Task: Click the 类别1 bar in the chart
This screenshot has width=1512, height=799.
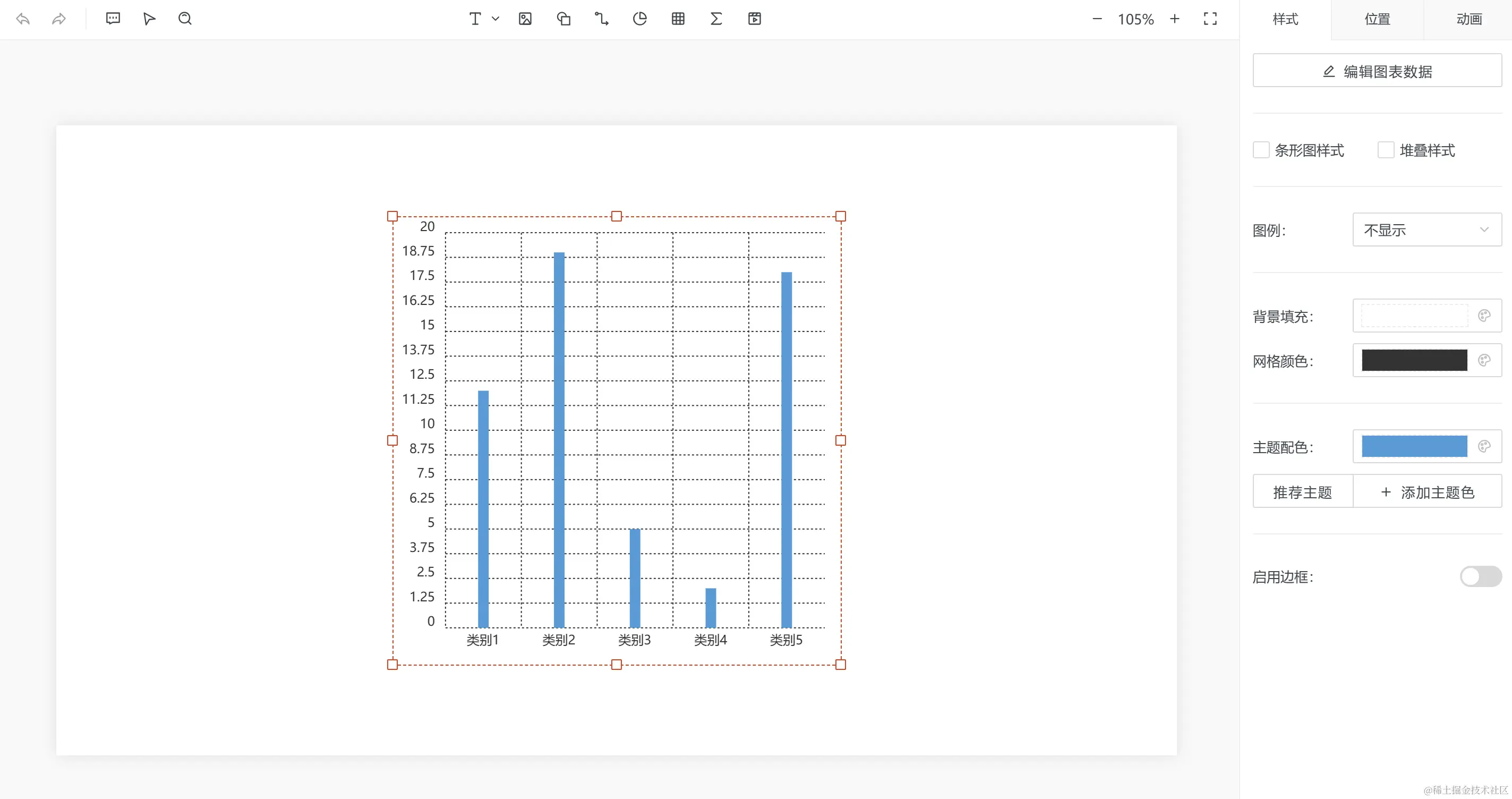Action: click(483, 509)
